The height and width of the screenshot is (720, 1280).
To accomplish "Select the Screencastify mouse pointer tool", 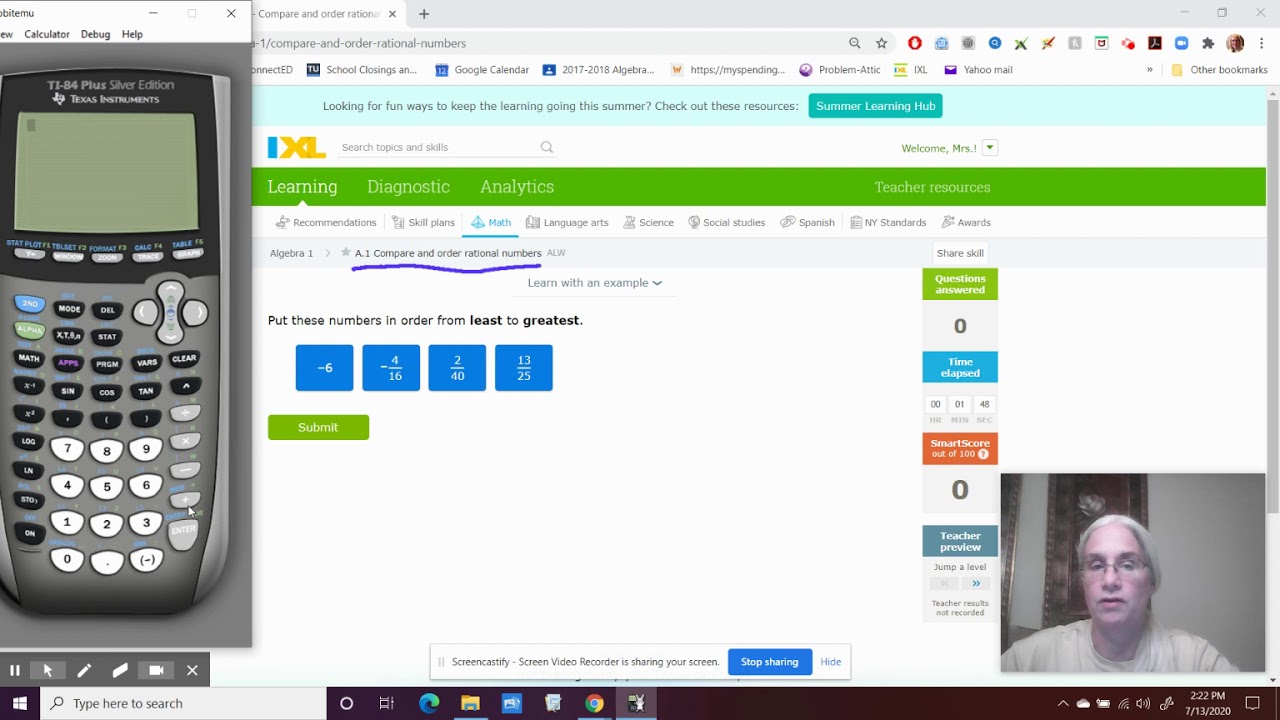I will pyautogui.click(x=48, y=670).
